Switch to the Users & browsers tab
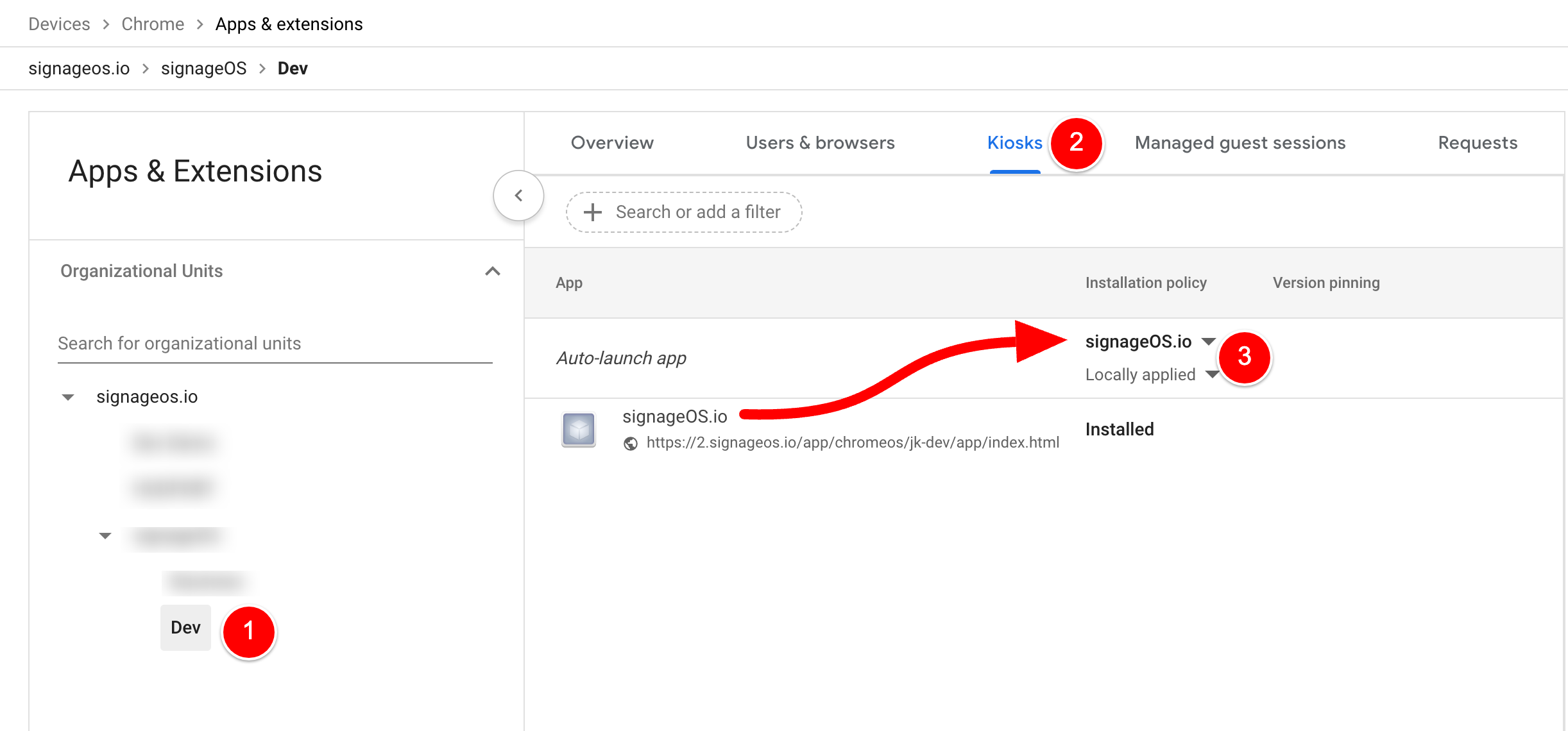Viewport: 1568px width, 731px height. (820, 142)
